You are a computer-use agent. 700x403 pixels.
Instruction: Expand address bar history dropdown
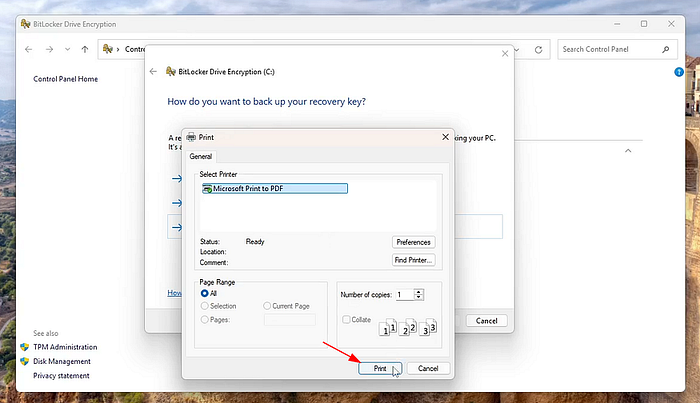tap(517, 50)
